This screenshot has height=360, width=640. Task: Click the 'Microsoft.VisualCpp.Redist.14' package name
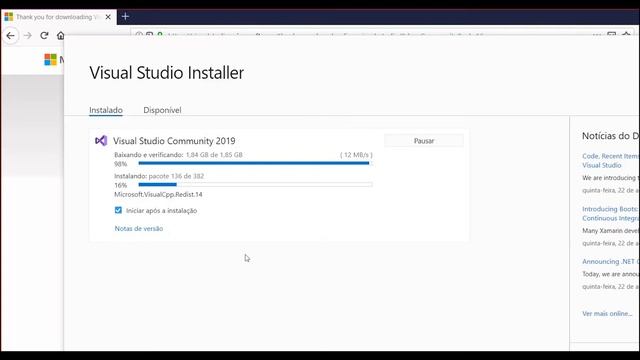(x=158, y=194)
